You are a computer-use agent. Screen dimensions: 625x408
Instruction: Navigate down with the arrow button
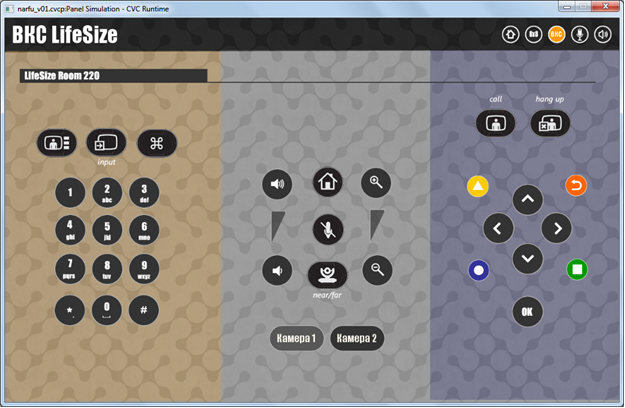pos(528,259)
